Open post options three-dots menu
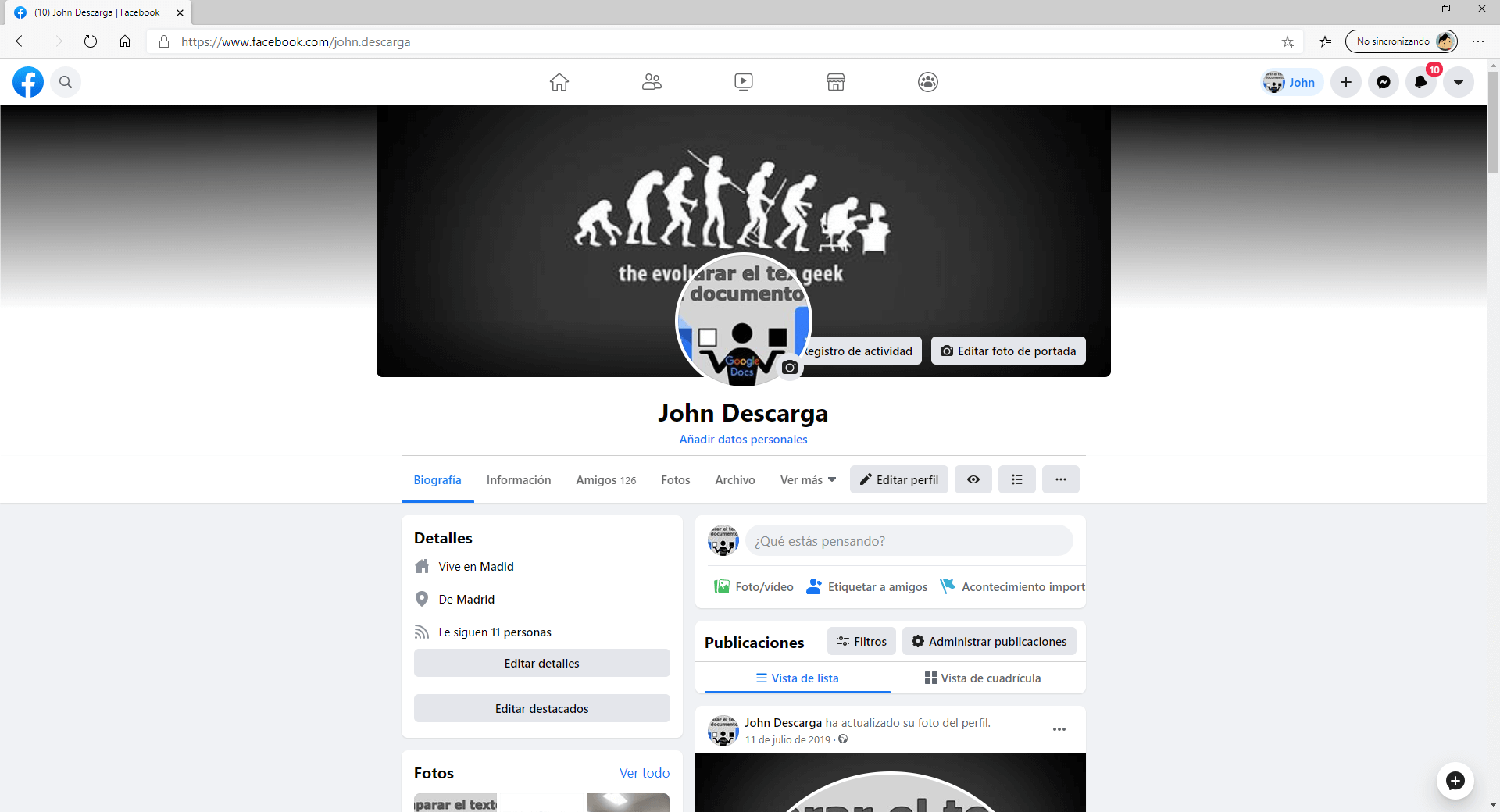This screenshot has height=812, width=1500. pos(1059,729)
